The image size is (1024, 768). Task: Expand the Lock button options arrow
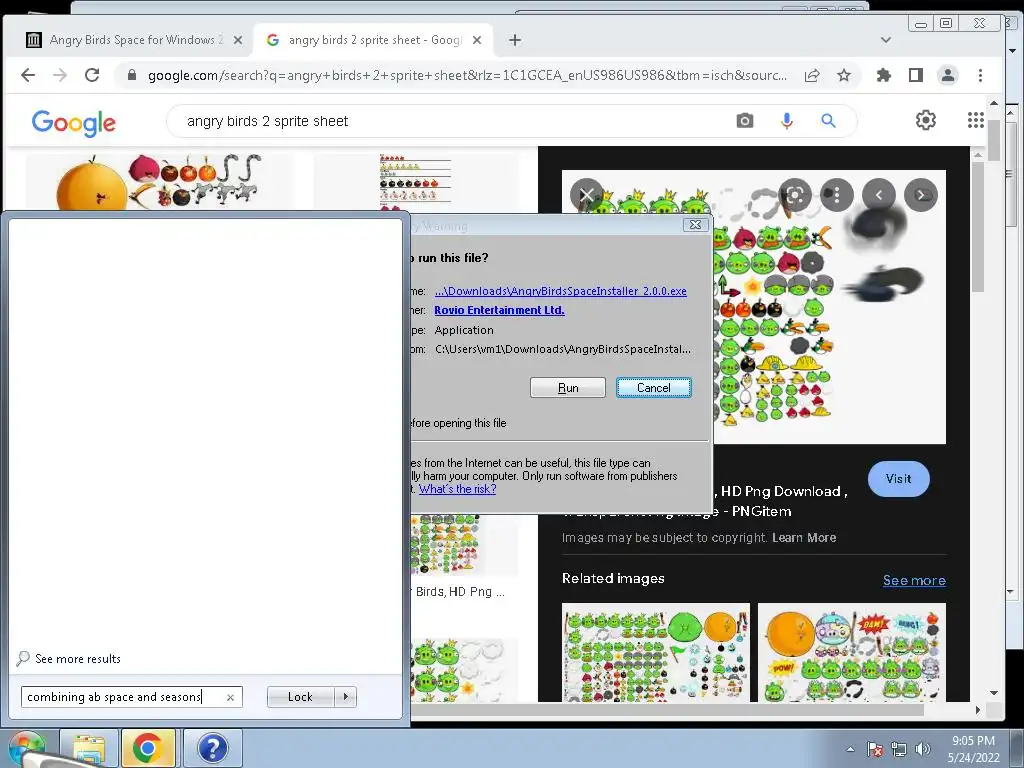tap(346, 697)
